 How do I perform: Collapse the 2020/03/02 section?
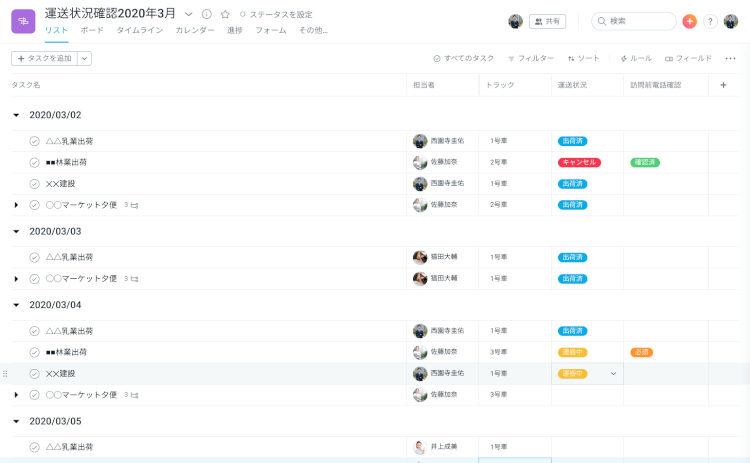coord(16,115)
